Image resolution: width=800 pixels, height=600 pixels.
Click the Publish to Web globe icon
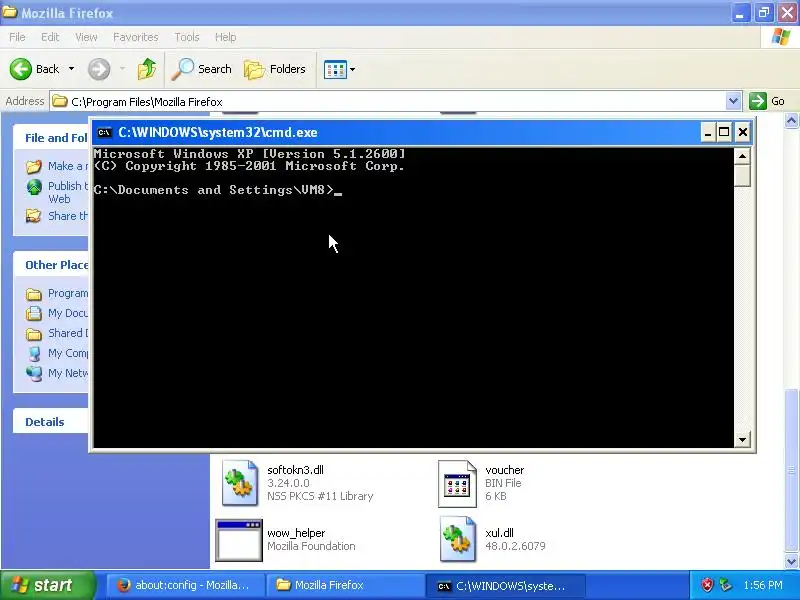tap(34, 187)
